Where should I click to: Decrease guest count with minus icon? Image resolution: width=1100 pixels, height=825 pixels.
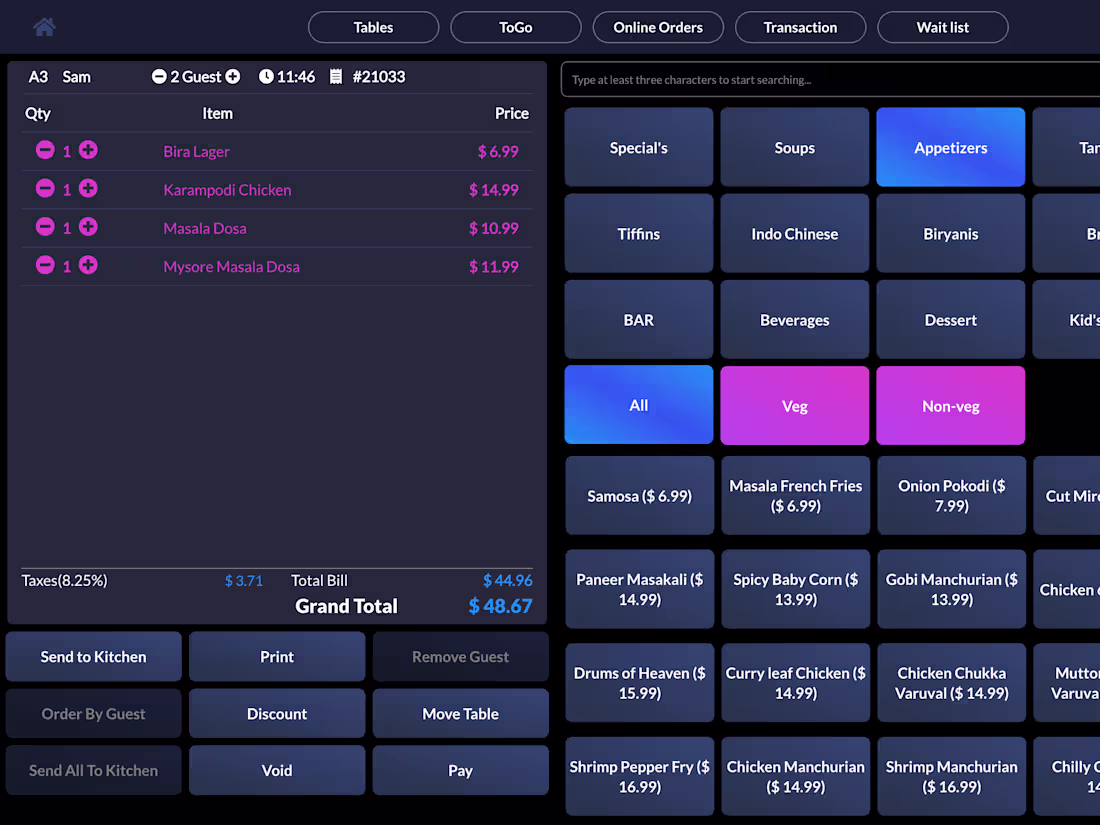coord(159,76)
